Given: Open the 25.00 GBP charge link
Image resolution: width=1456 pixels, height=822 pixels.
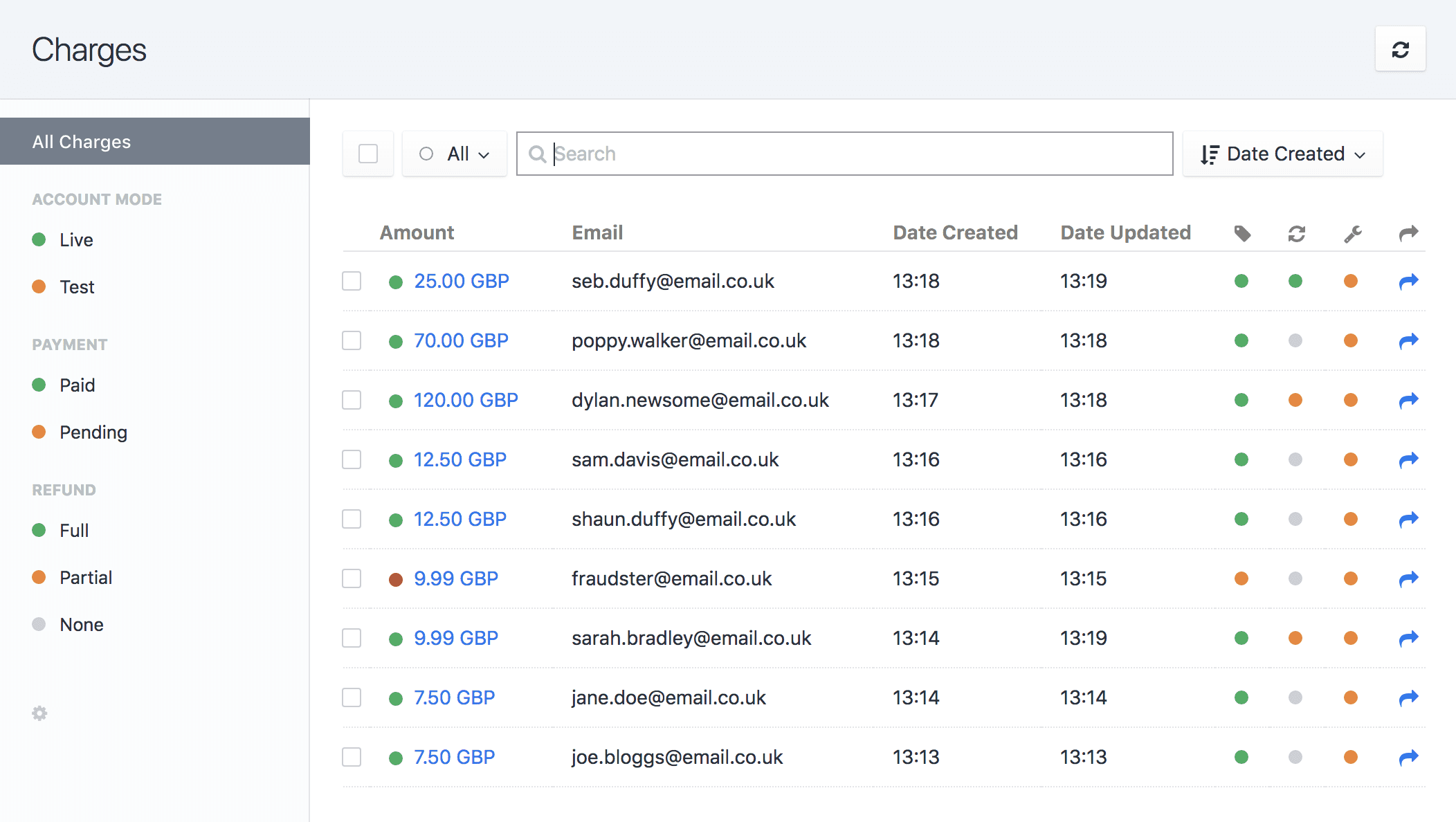Looking at the screenshot, I should tap(461, 281).
